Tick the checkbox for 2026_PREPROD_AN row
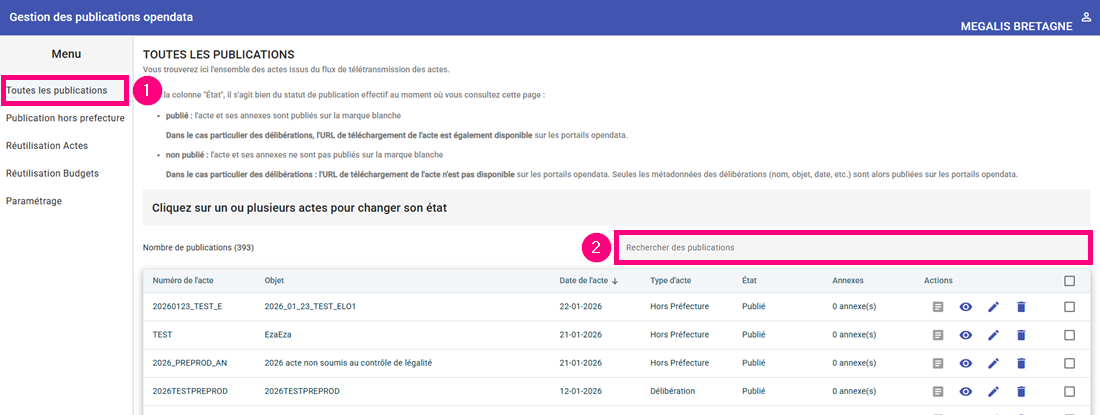Image resolution: width=1100 pixels, height=415 pixels. pyautogui.click(x=1070, y=363)
